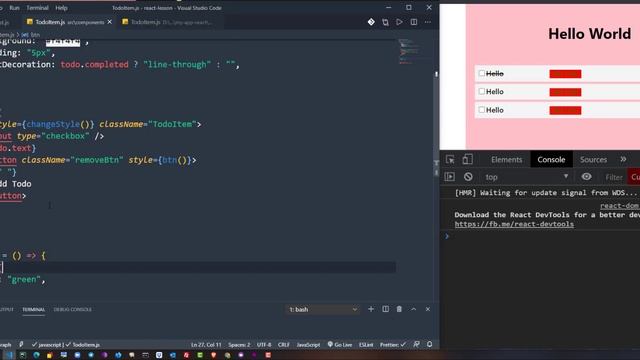
Task: Open the Brave browser taskbar icon
Action: [213, 355]
